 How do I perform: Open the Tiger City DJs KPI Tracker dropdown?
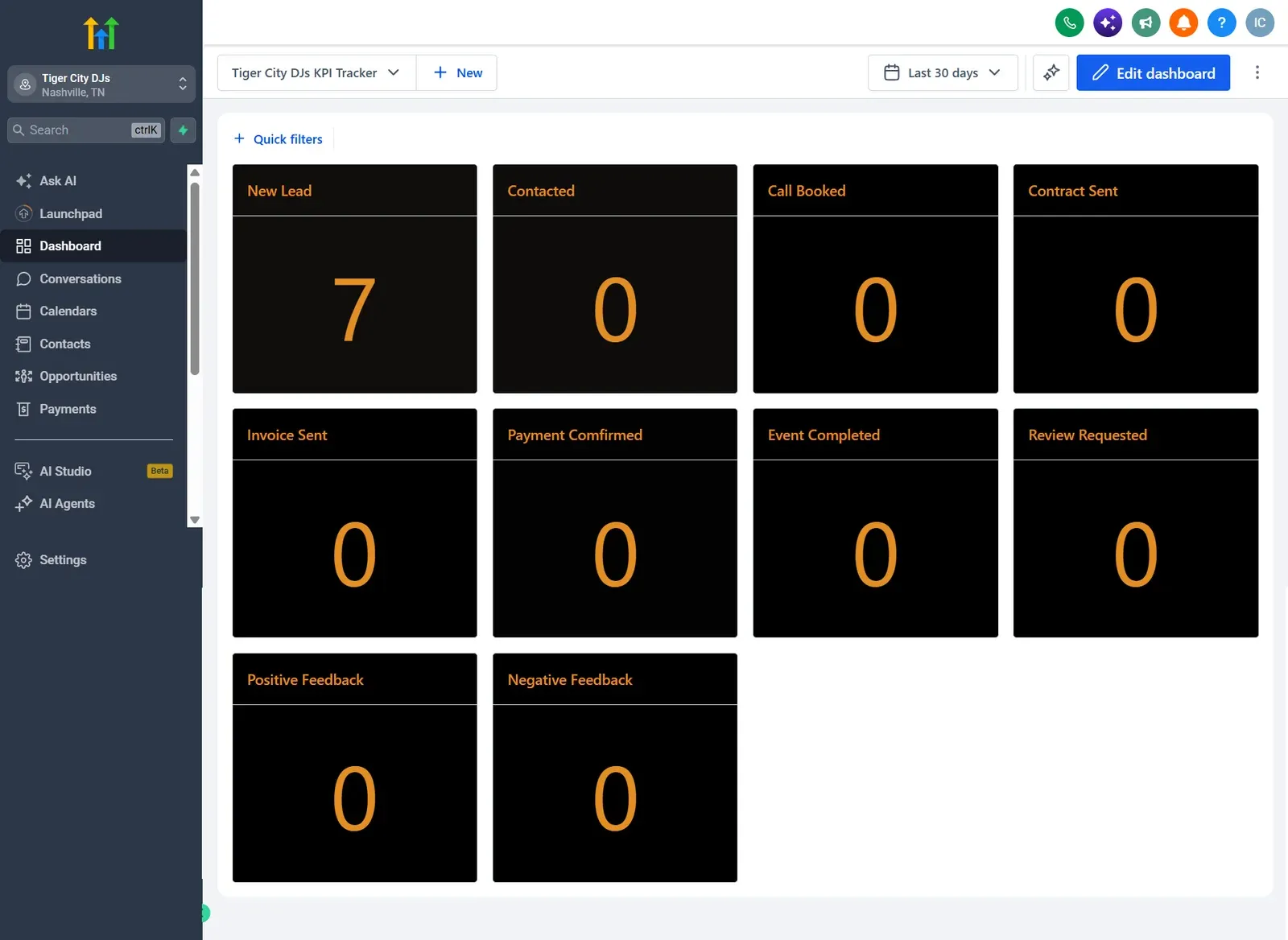point(316,72)
